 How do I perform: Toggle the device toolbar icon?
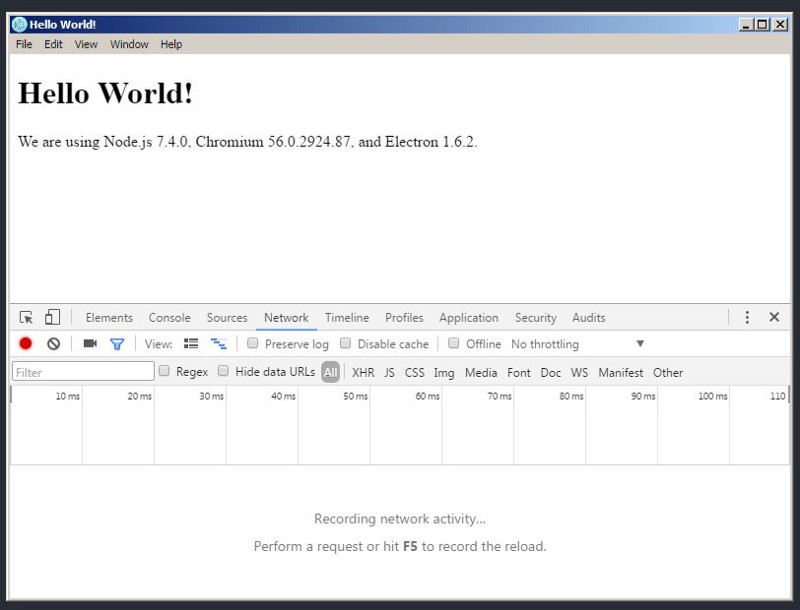pos(52,318)
